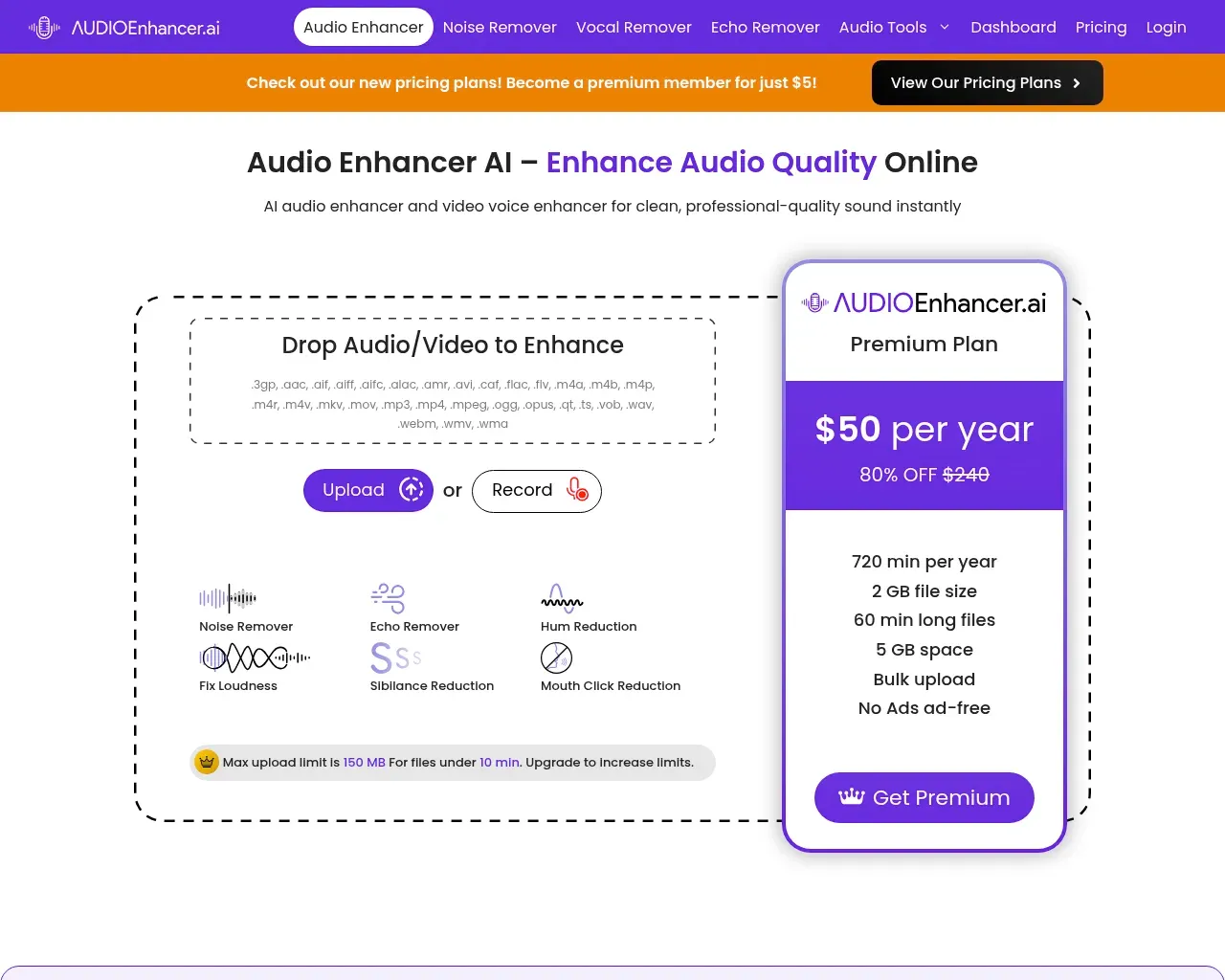This screenshot has width=1225, height=980.
Task: Click the Echo Remover feature label
Action: [x=414, y=627]
